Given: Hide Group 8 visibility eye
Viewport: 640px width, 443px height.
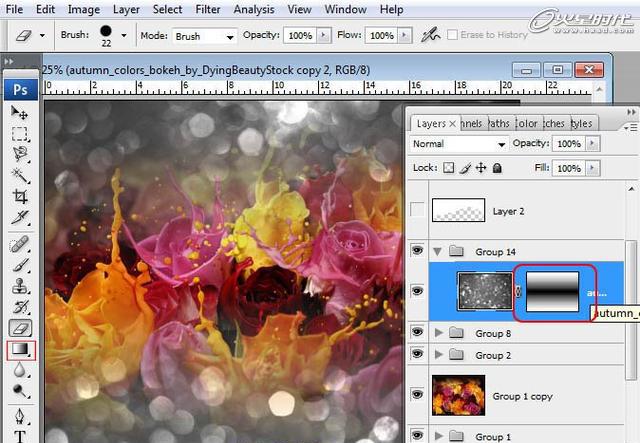Looking at the screenshot, I should [417, 332].
